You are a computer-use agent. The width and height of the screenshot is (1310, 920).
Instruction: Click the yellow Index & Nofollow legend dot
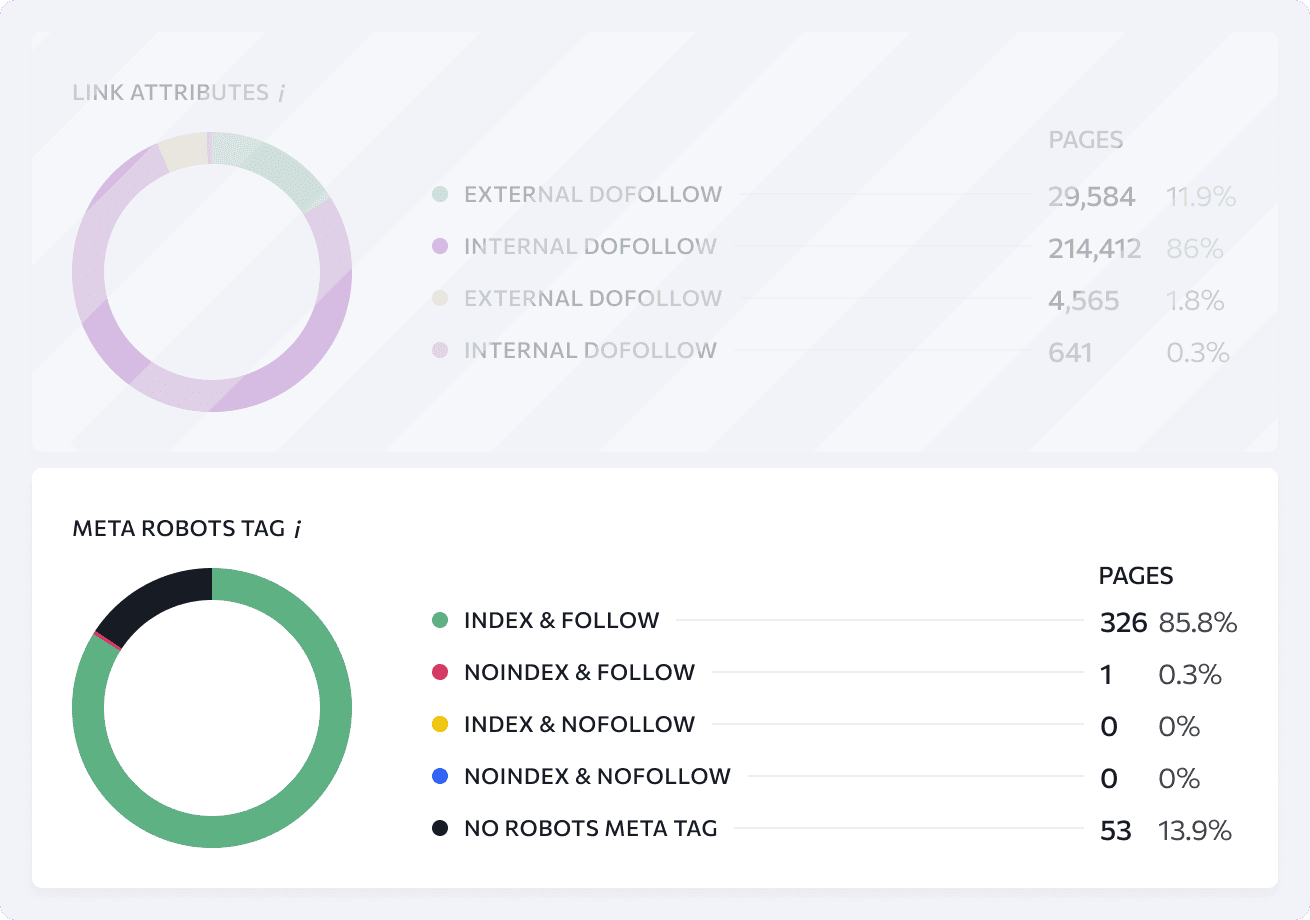click(x=440, y=724)
